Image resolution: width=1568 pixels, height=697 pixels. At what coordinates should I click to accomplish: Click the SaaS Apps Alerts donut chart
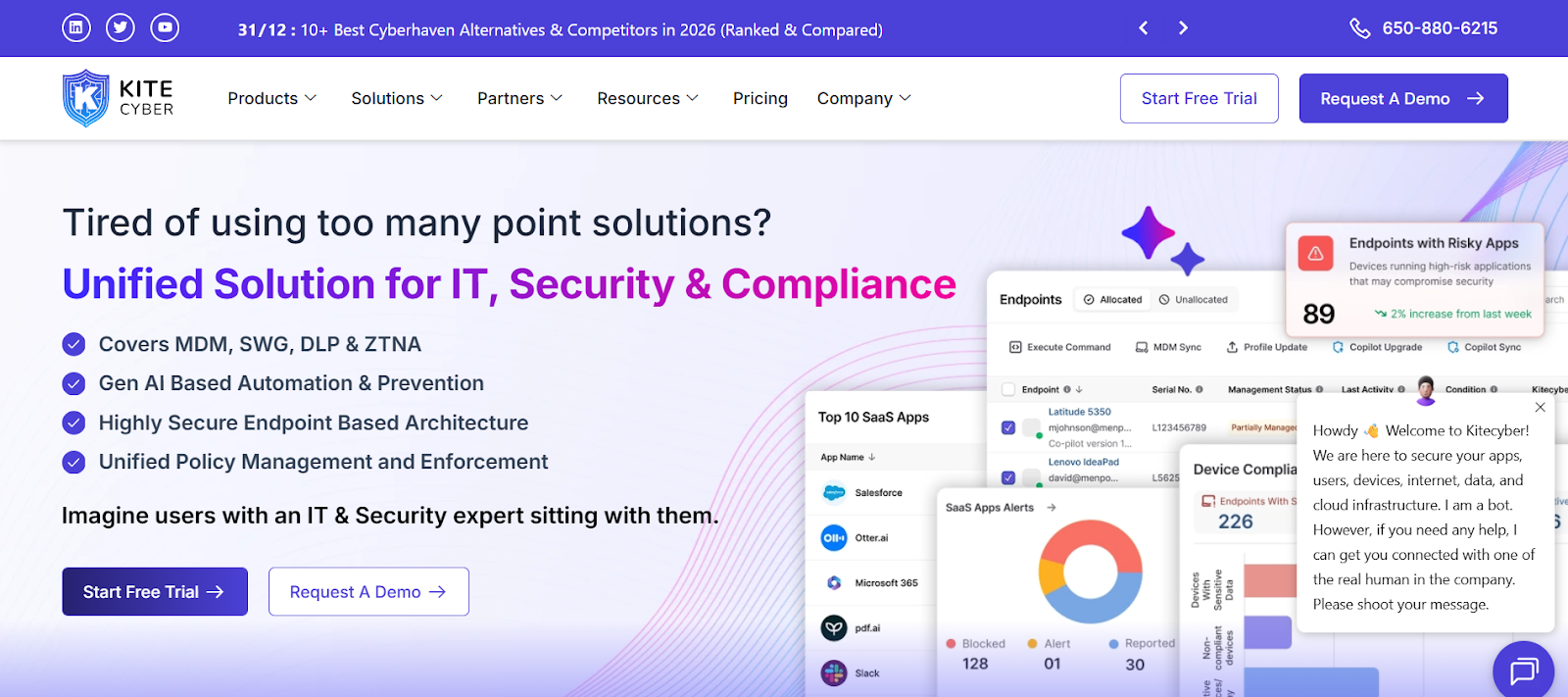1091,572
